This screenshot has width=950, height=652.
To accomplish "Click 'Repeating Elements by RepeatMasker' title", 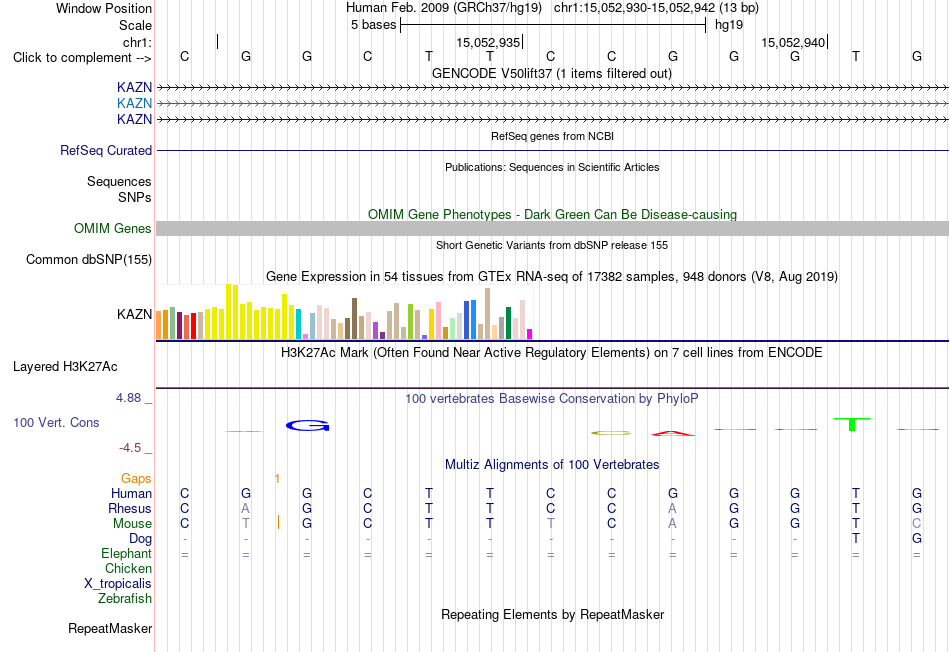I will 552,614.
